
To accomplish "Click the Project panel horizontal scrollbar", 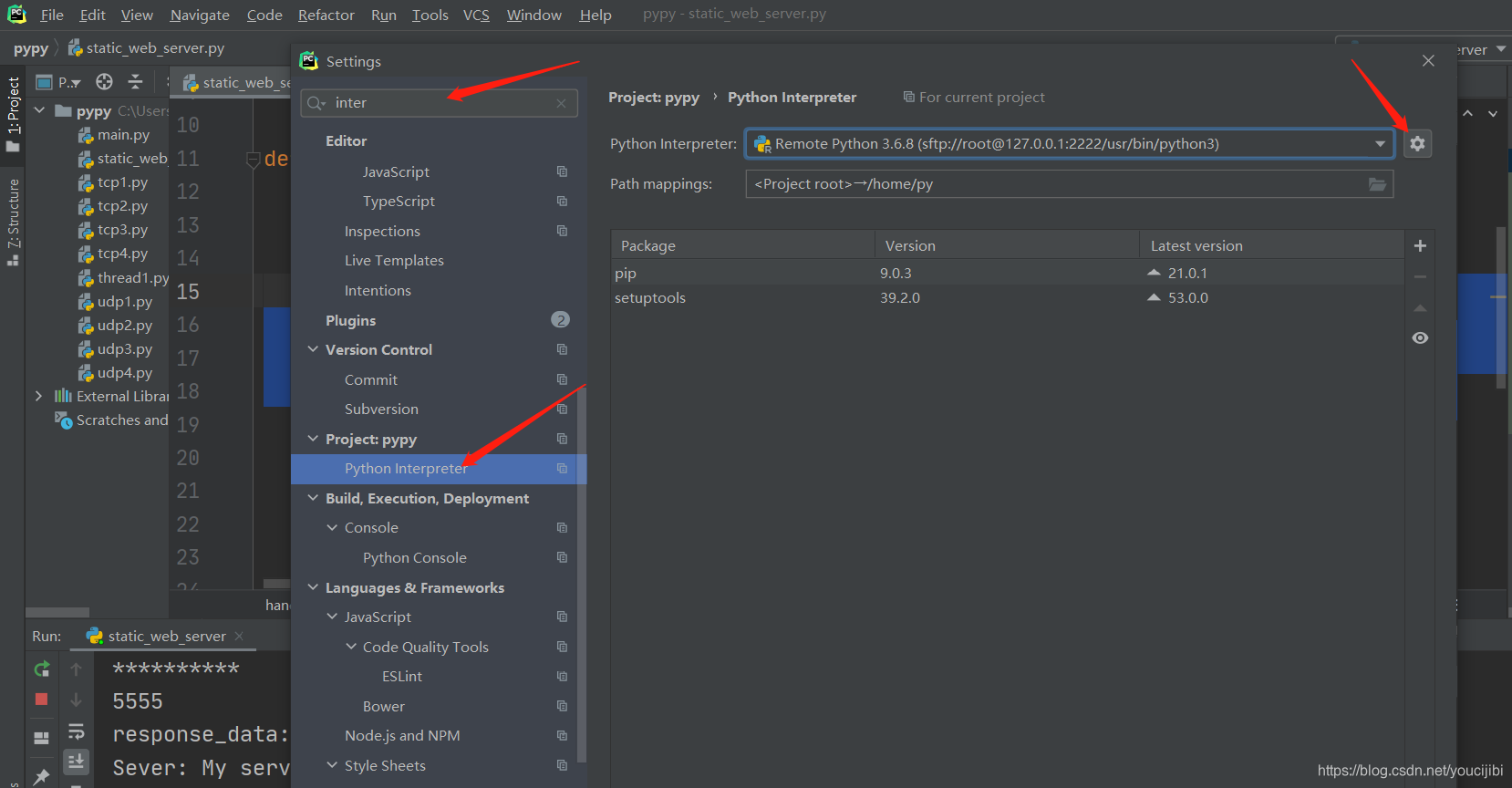I will click(57, 612).
